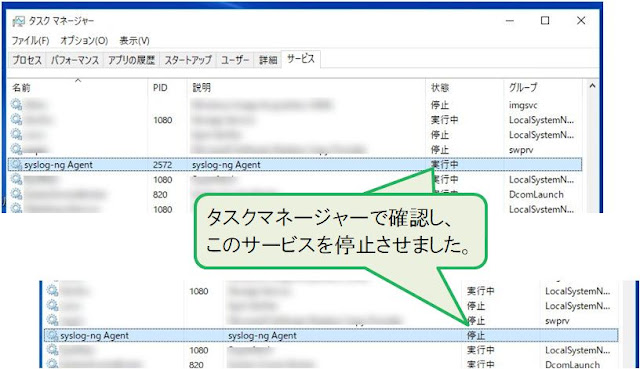
Task: Click the scrollbar up arrow
Action: click(x=592, y=86)
